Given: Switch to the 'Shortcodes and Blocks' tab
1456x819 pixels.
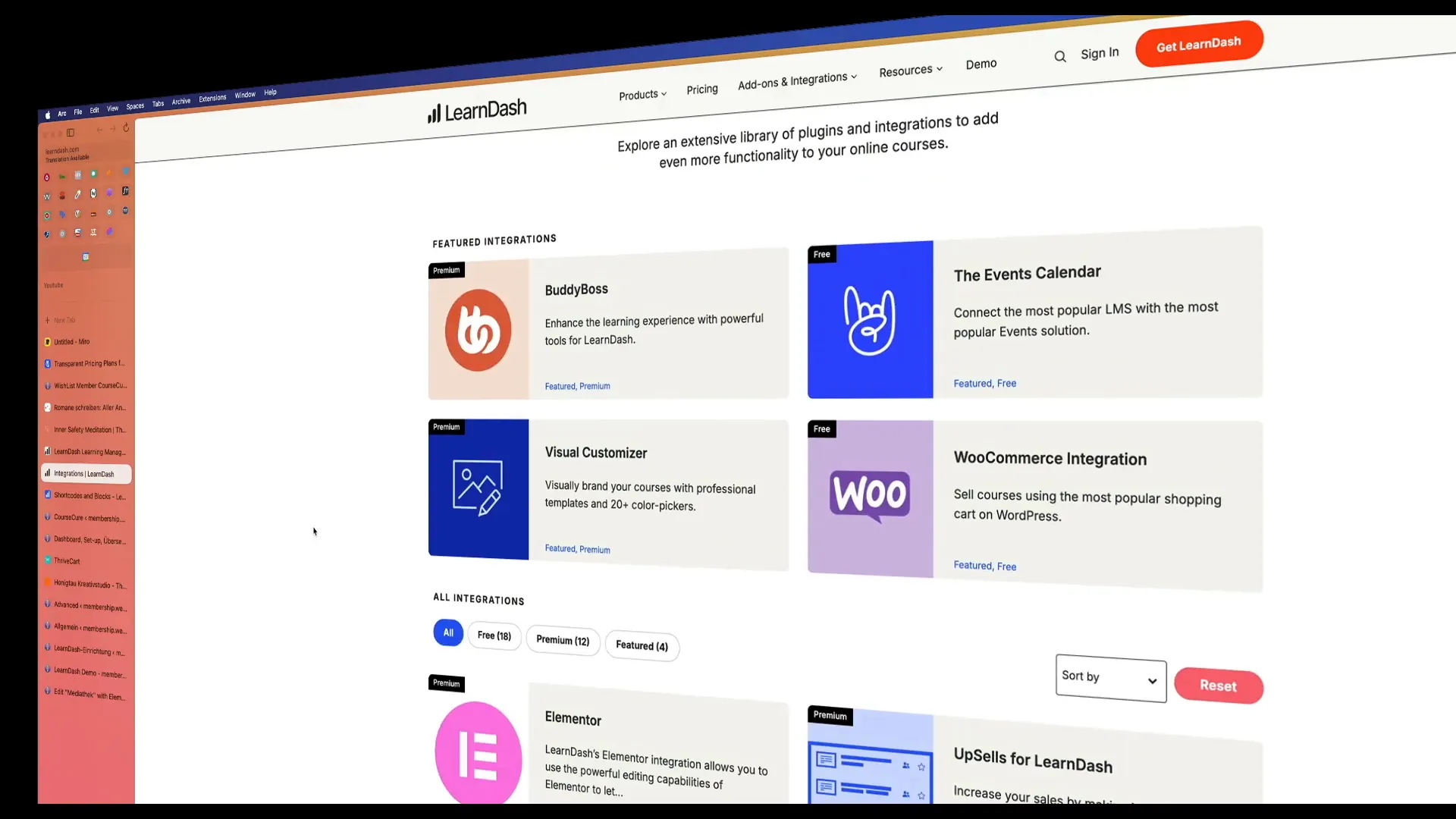Looking at the screenshot, I should coord(86,496).
